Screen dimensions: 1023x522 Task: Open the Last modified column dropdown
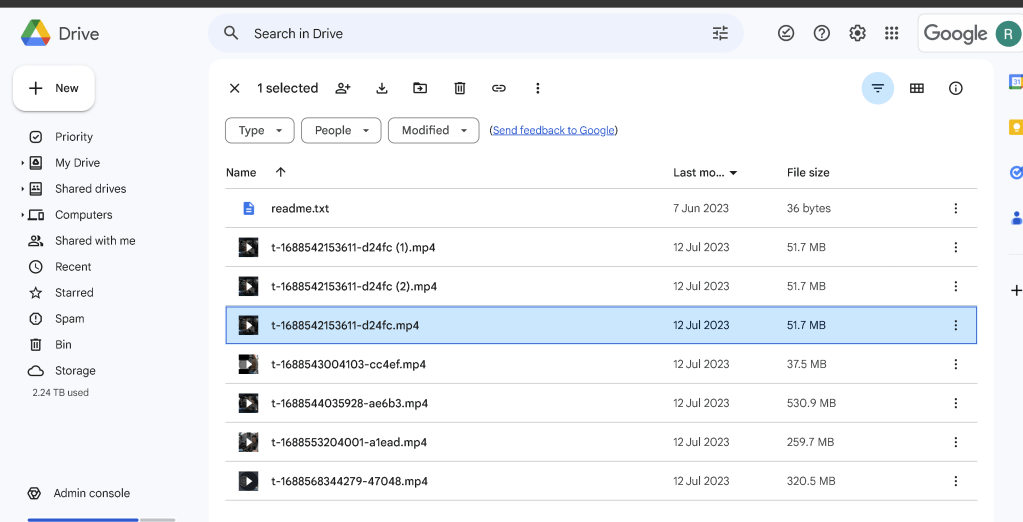[x=733, y=173]
